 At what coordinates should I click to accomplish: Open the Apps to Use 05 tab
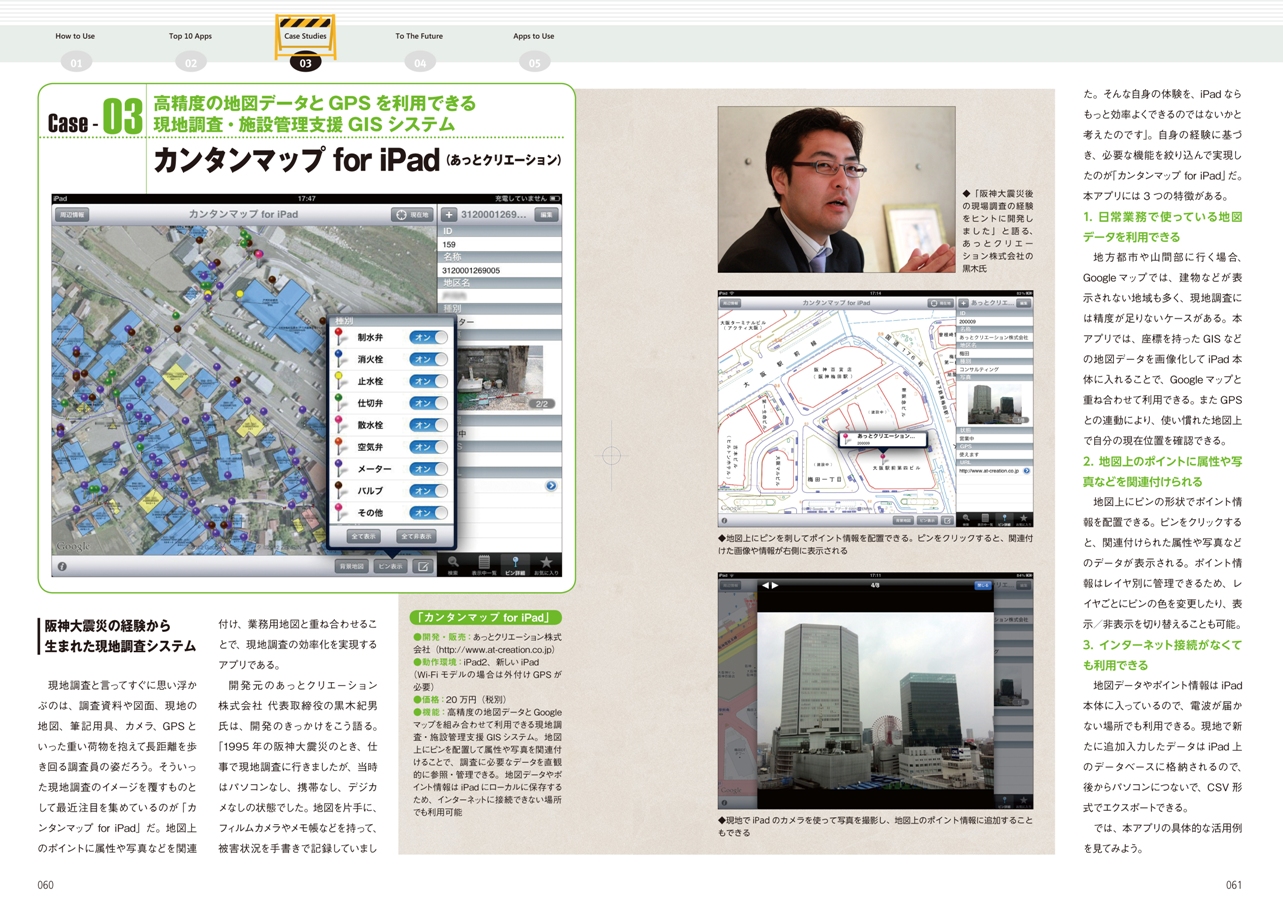click(534, 50)
